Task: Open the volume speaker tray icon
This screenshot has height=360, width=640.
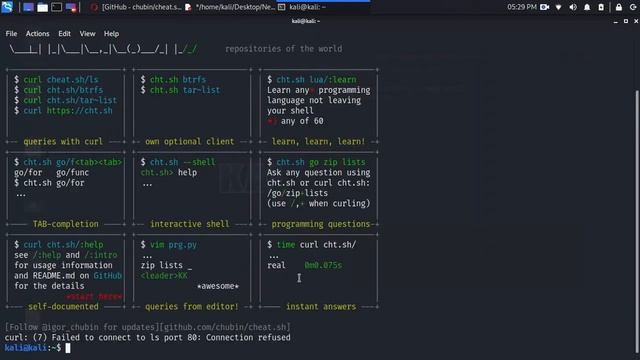Action: (573, 7)
